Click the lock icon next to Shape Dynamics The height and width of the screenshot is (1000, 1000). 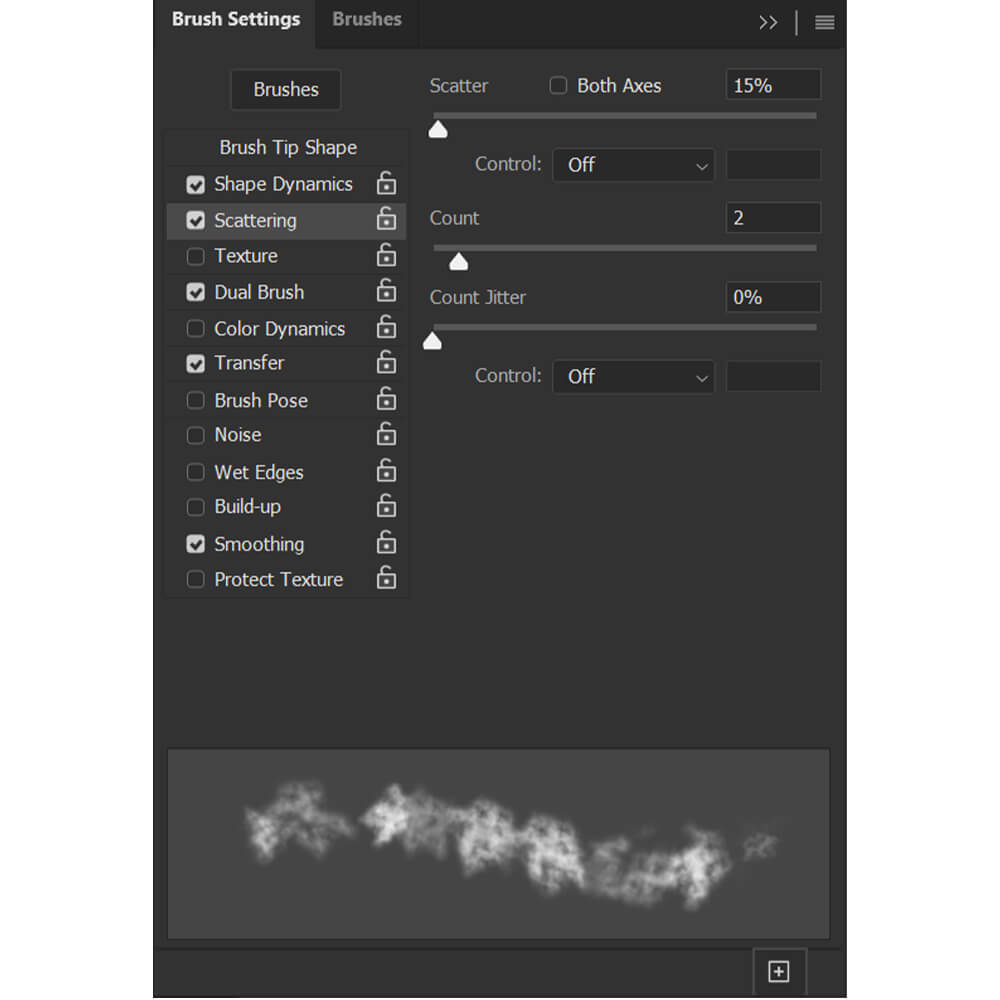tap(386, 183)
